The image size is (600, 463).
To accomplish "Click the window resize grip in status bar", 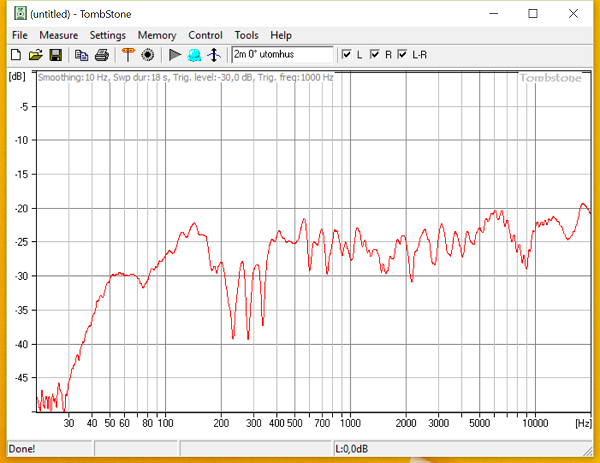I will click(587, 451).
